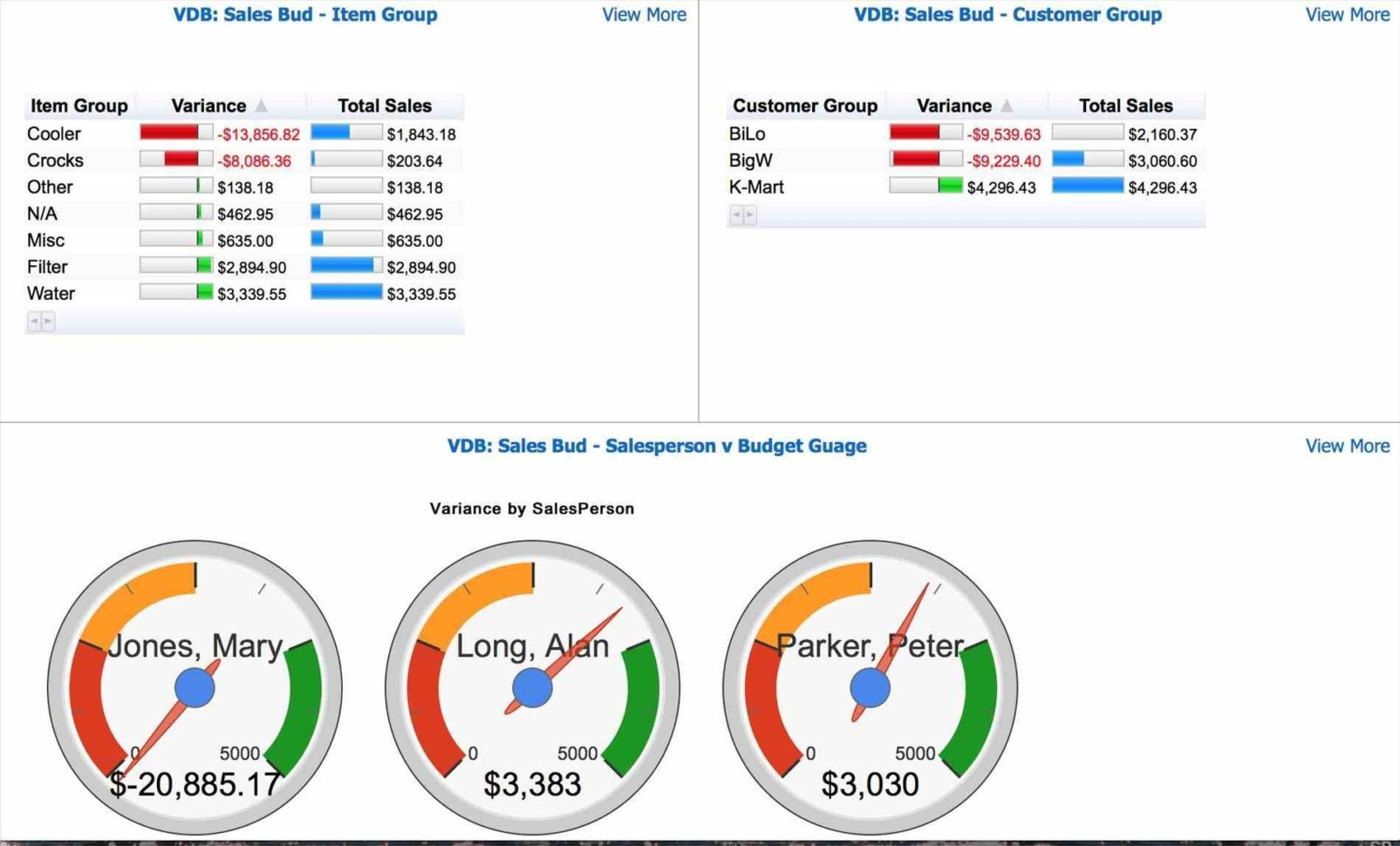Click Total Sales header in Customer Group table

[1126, 106]
